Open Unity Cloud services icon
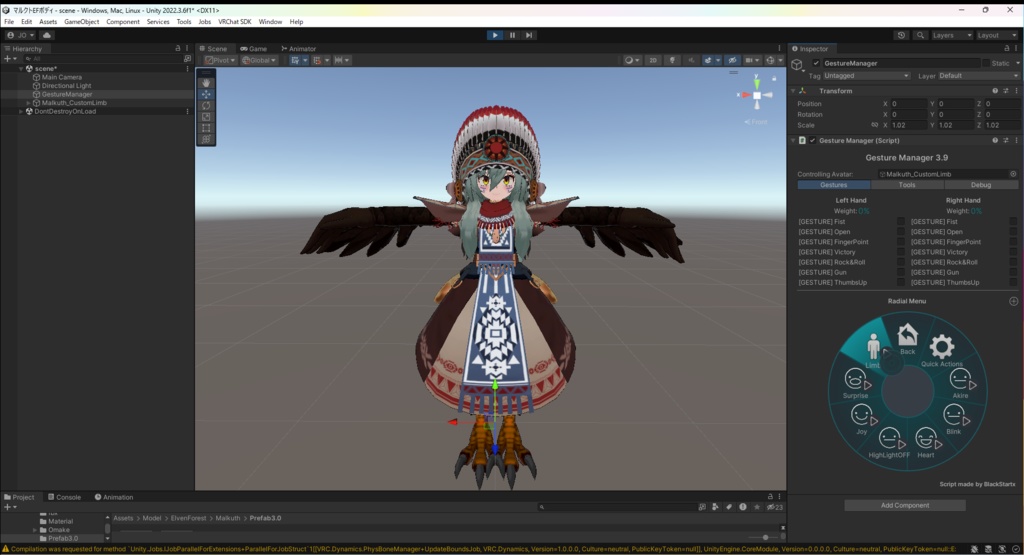The image size is (1024, 555). pos(47,35)
